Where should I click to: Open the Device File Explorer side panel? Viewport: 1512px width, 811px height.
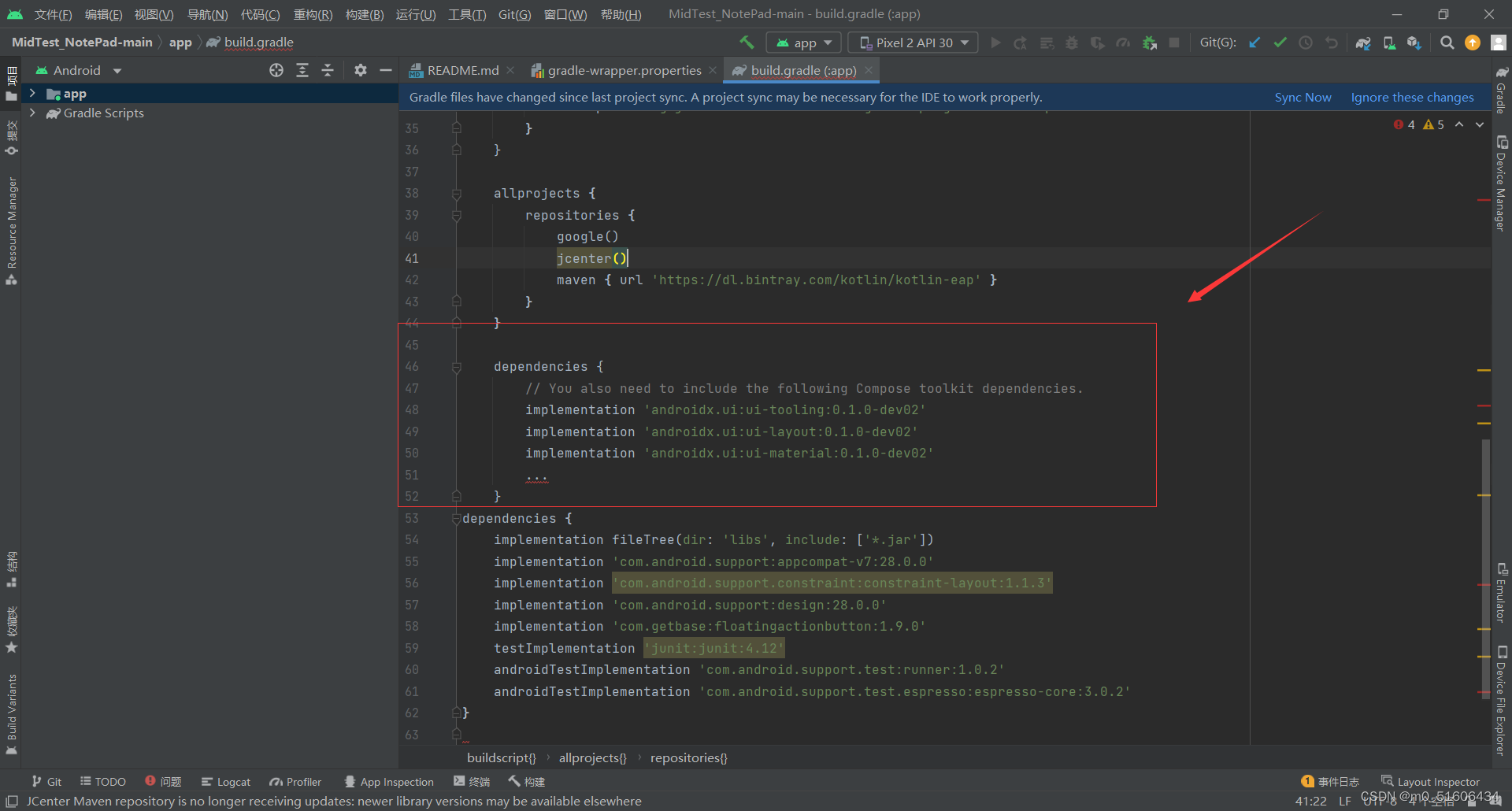tap(1502, 701)
